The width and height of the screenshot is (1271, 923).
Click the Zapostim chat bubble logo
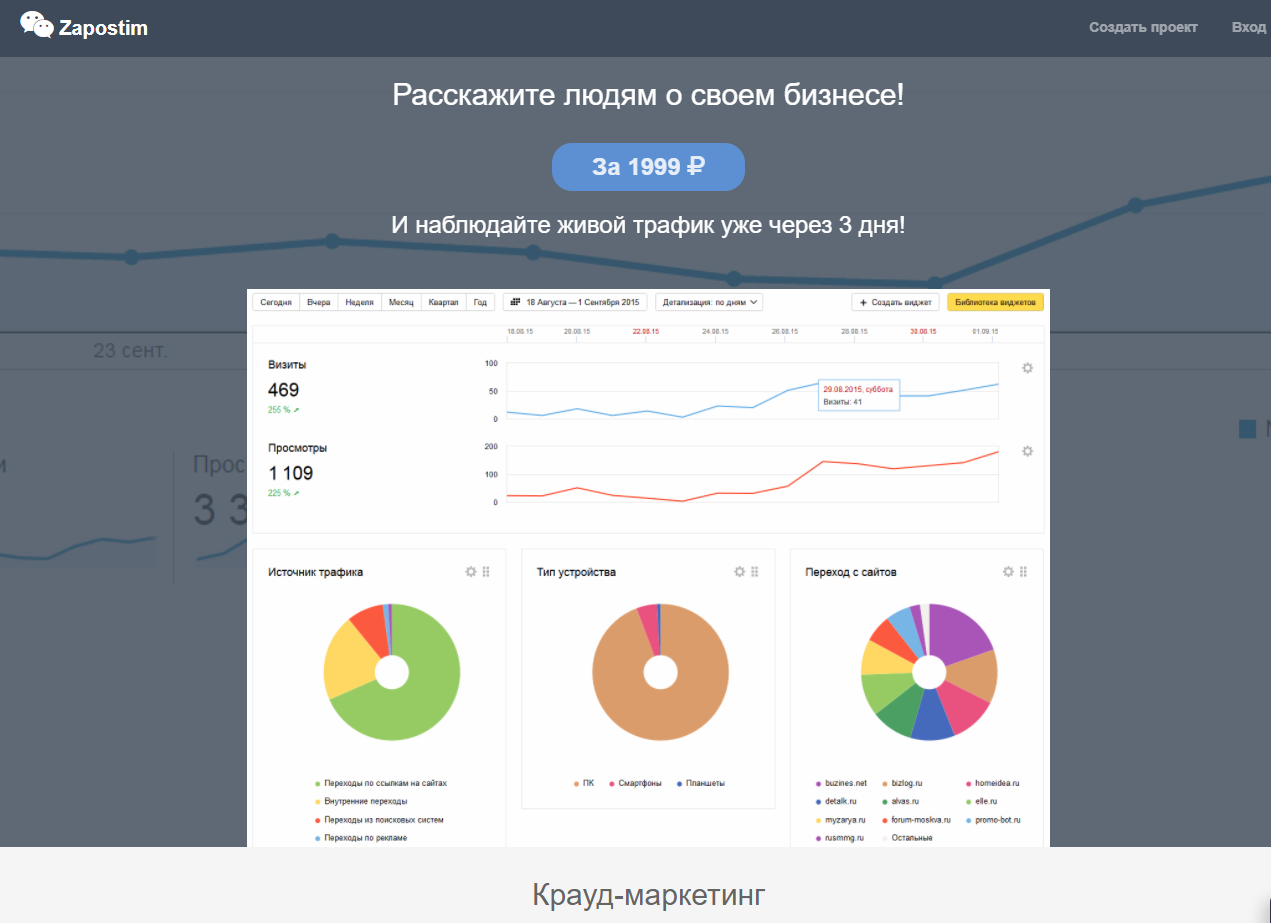(x=37, y=25)
